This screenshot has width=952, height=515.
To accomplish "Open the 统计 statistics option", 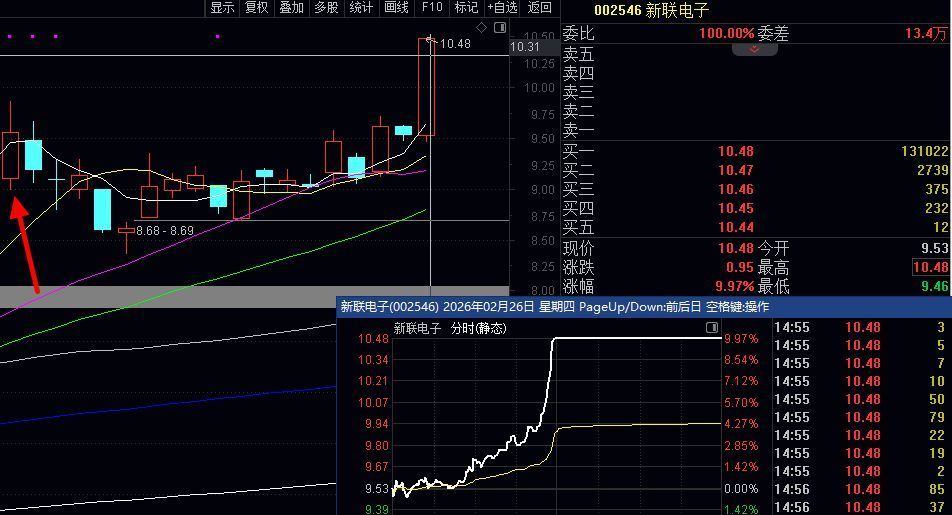I will [361, 7].
